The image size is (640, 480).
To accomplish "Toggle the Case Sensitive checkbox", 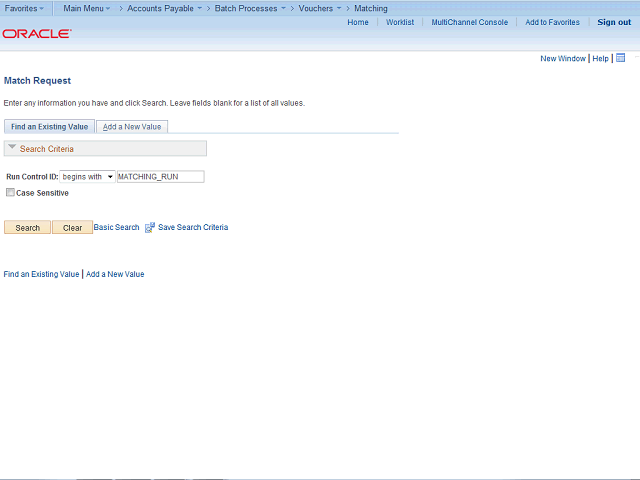I will 10,192.
